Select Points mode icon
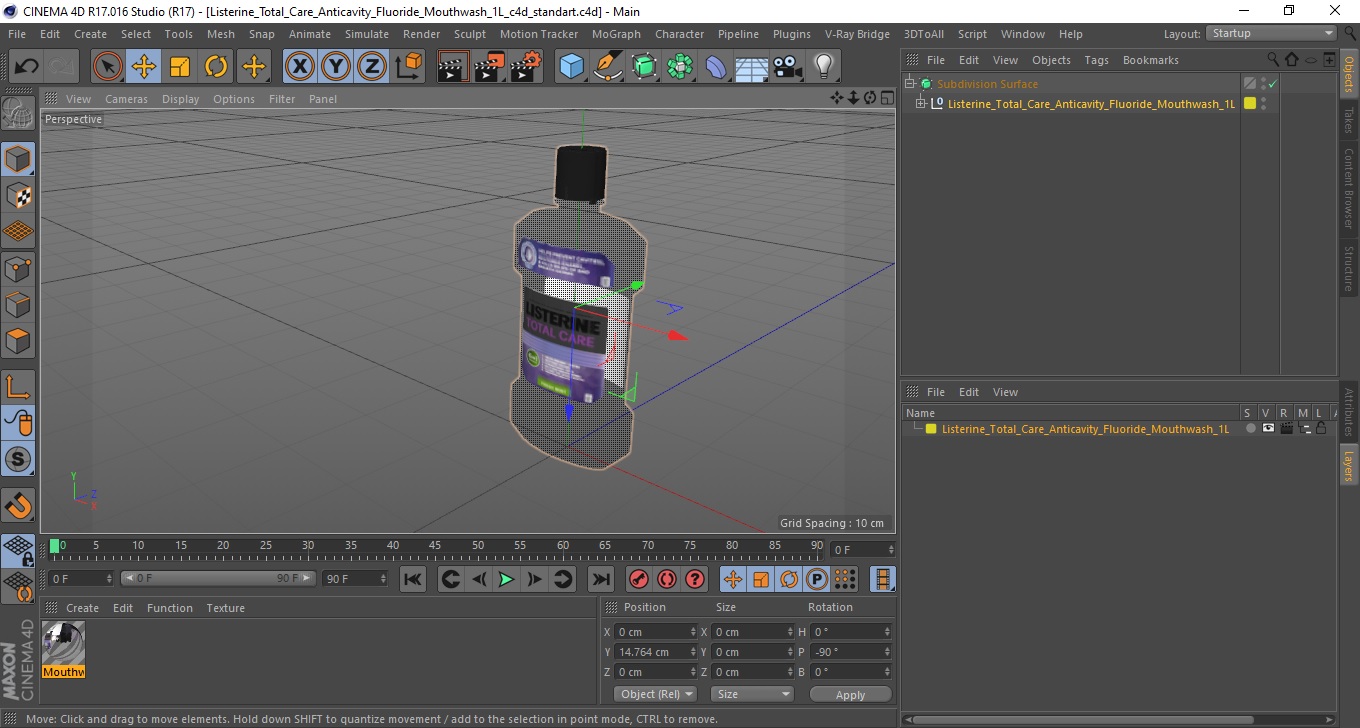 pyautogui.click(x=18, y=268)
